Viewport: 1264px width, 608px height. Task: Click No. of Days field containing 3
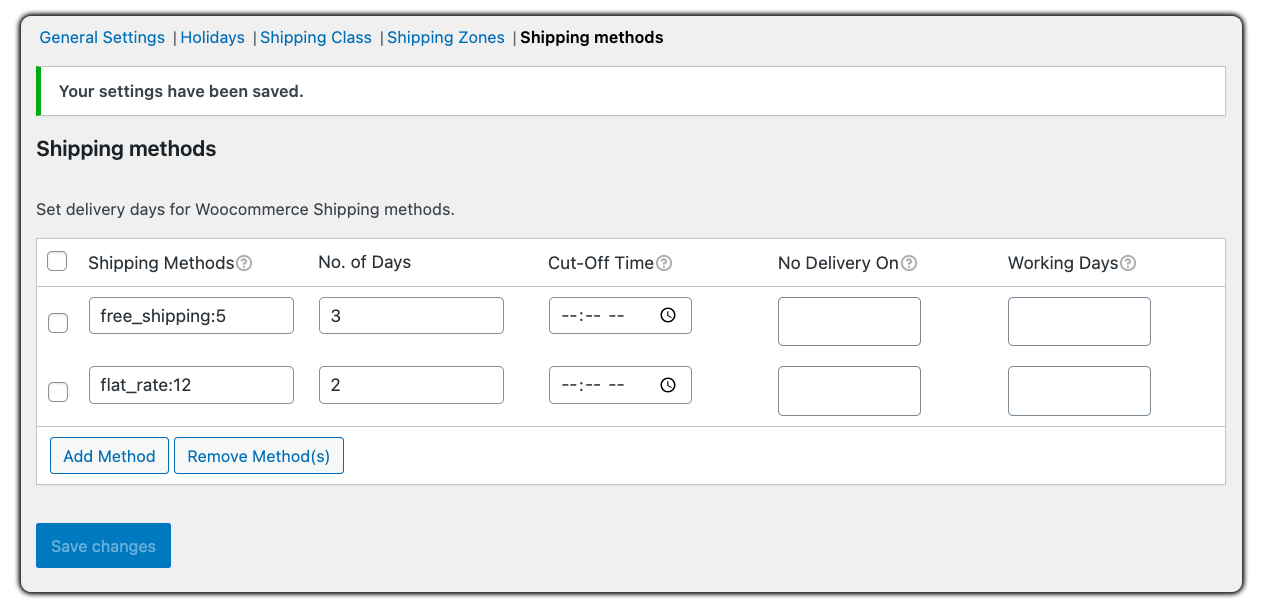[411, 315]
